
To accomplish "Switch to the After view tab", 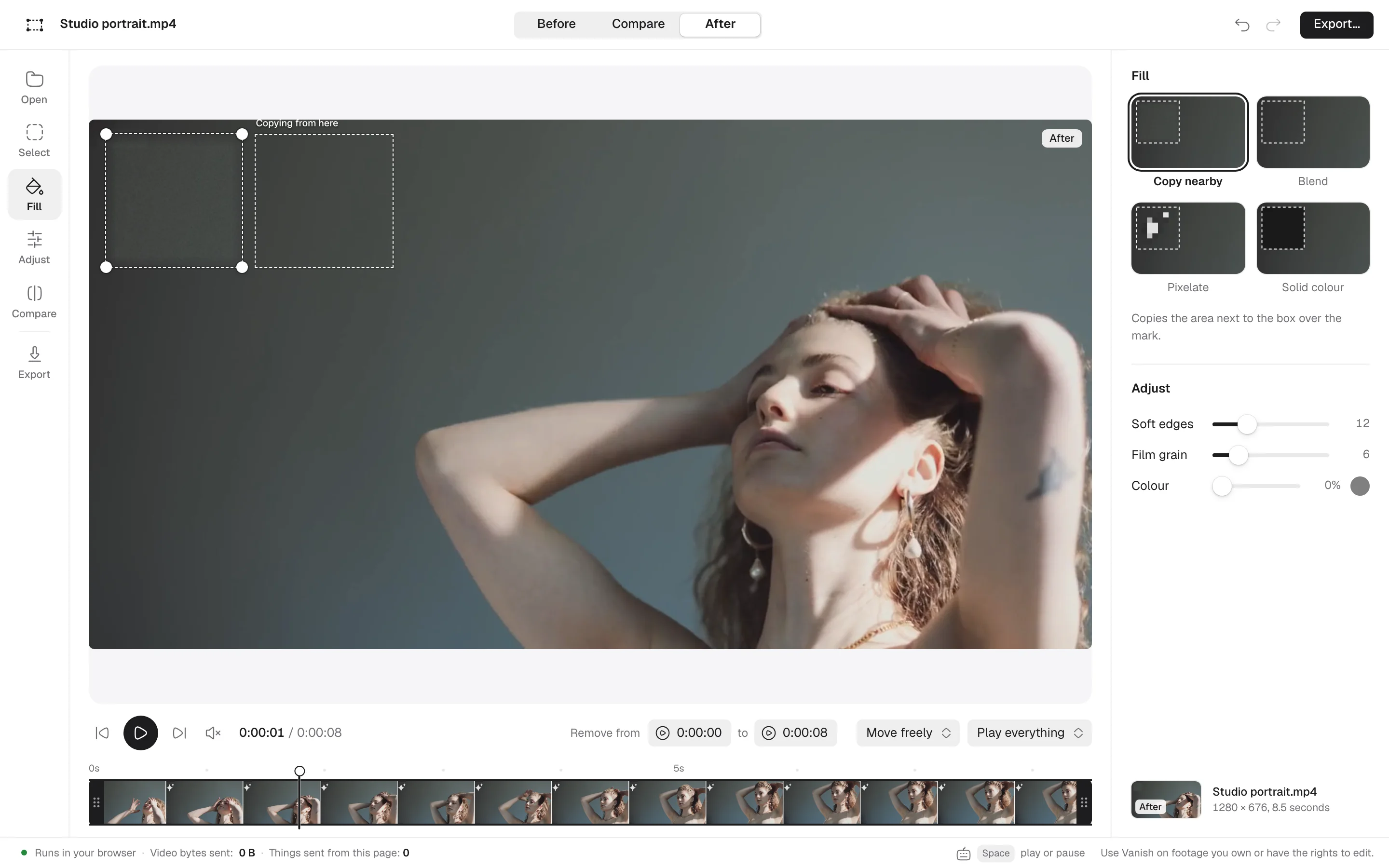I will click(x=720, y=24).
